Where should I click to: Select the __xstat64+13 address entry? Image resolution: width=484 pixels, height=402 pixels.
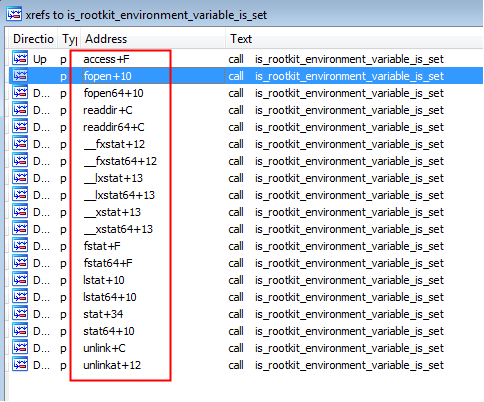(x=118, y=229)
